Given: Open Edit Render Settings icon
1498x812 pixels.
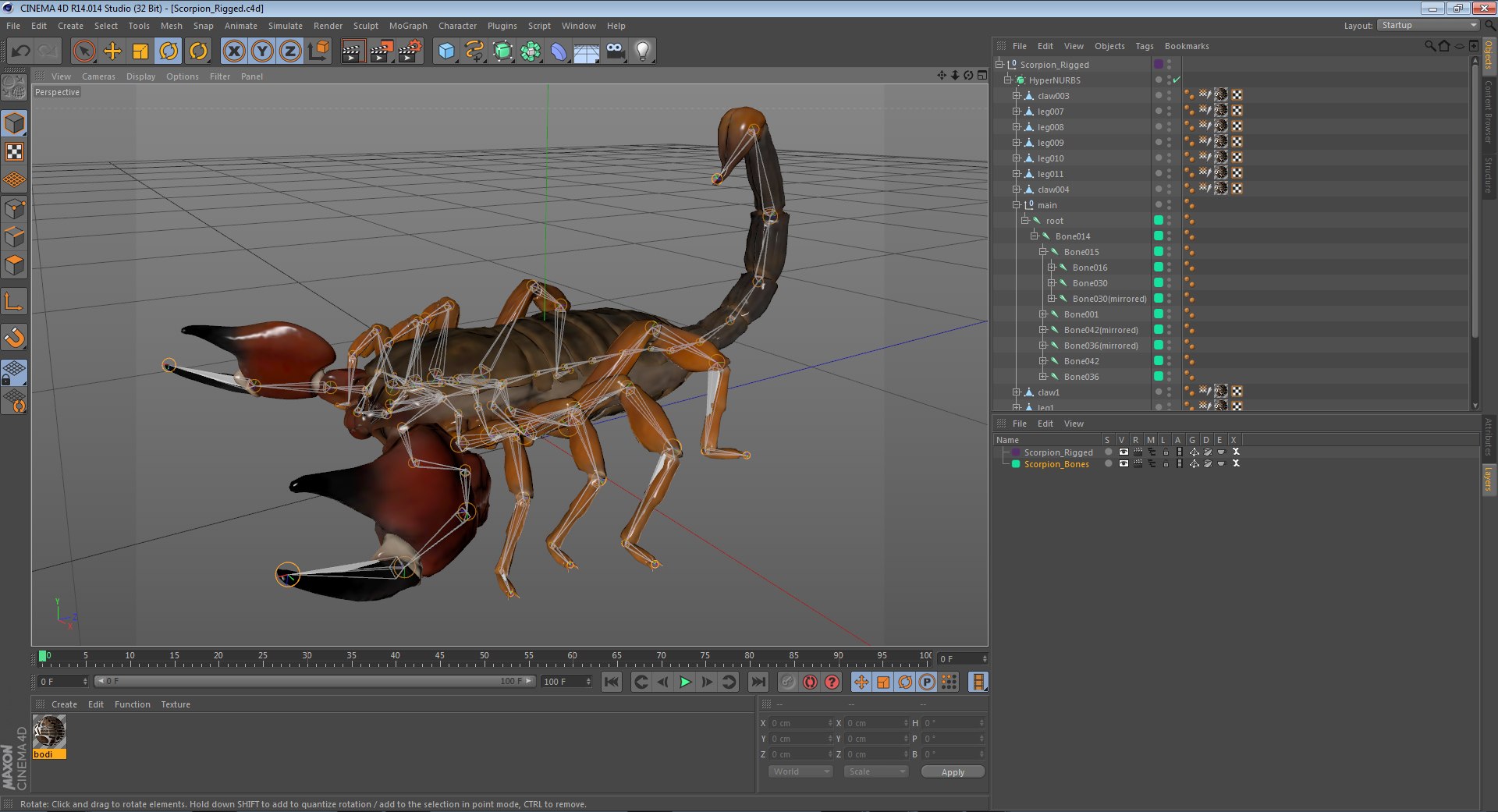Looking at the screenshot, I should pos(410,51).
